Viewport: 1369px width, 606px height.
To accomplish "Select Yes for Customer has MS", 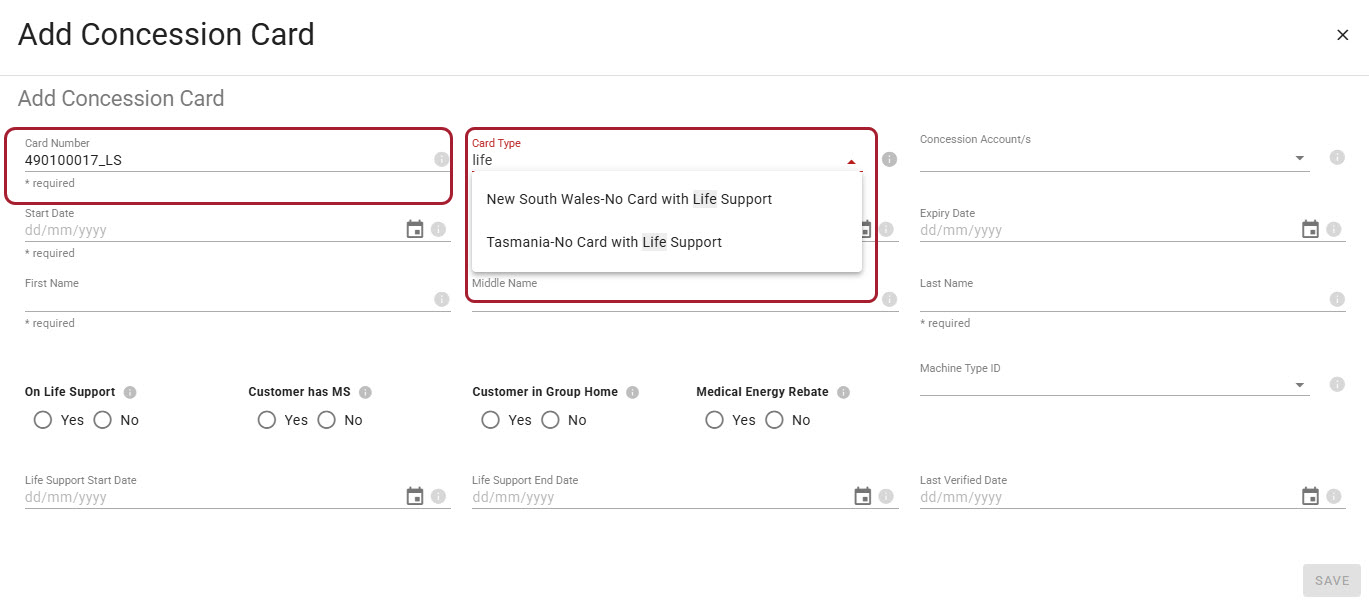I will (x=267, y=420).
